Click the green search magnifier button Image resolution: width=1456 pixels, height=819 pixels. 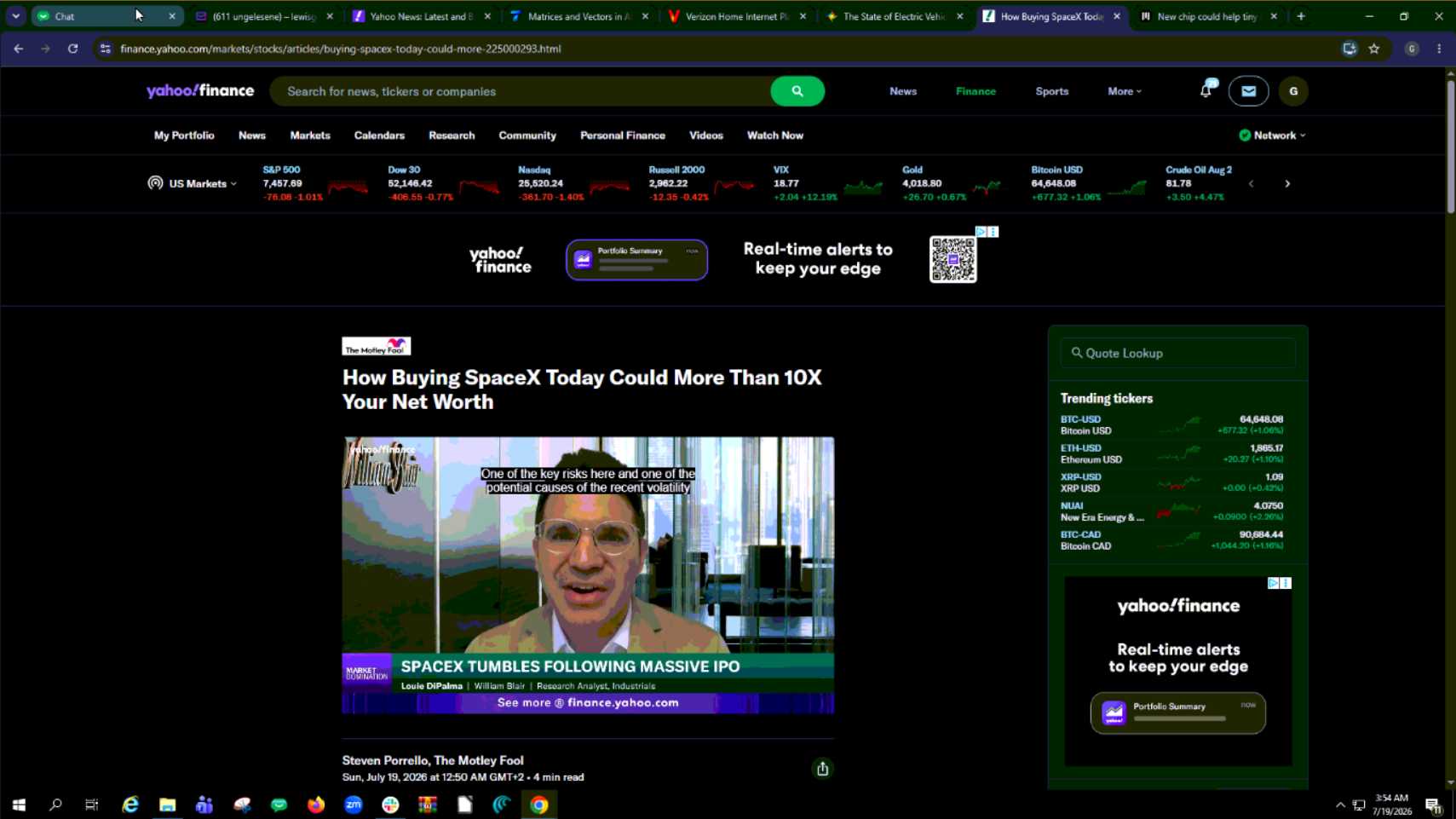(797, 91)
